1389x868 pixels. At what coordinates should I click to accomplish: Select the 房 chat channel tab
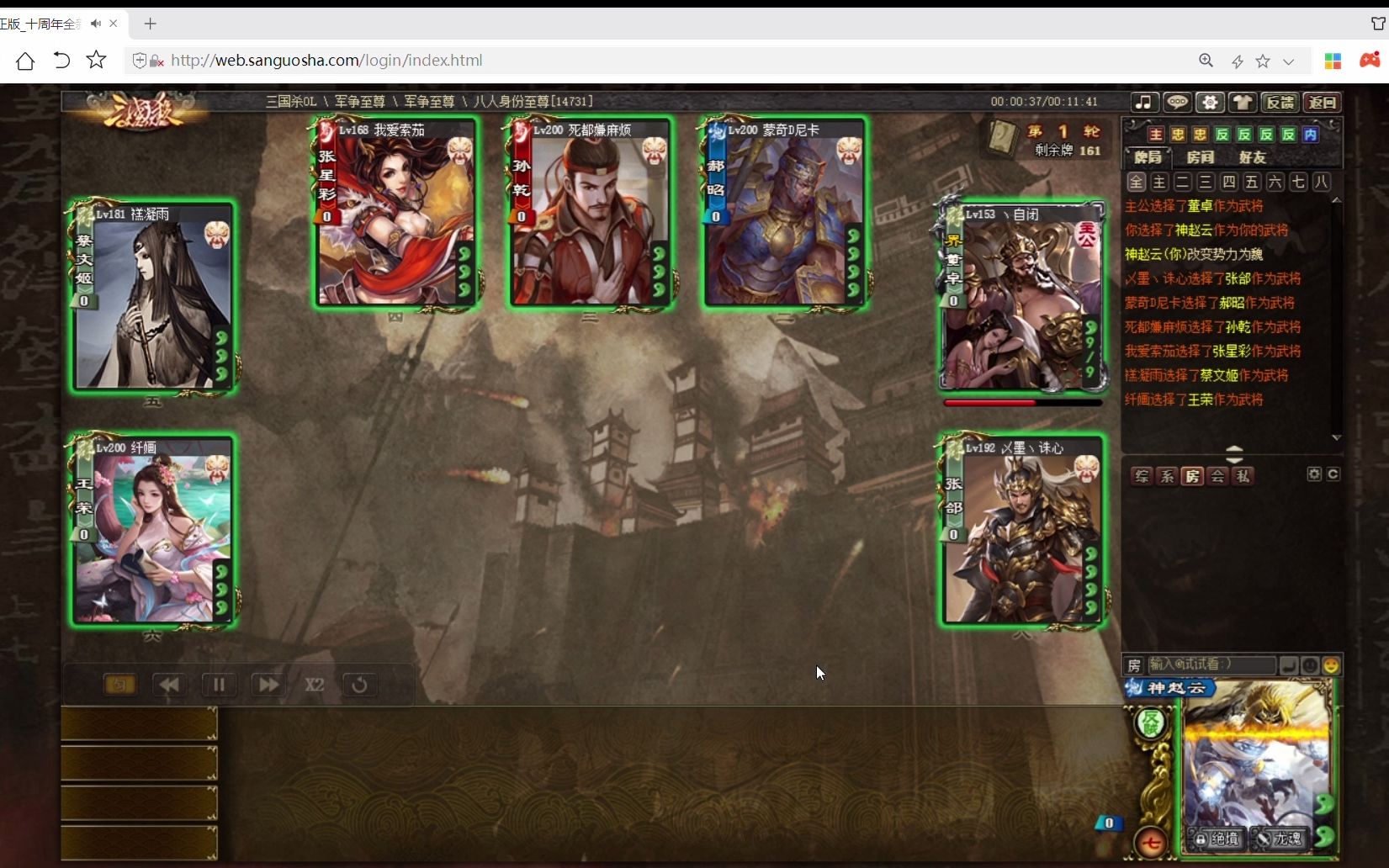(1192, 476)
